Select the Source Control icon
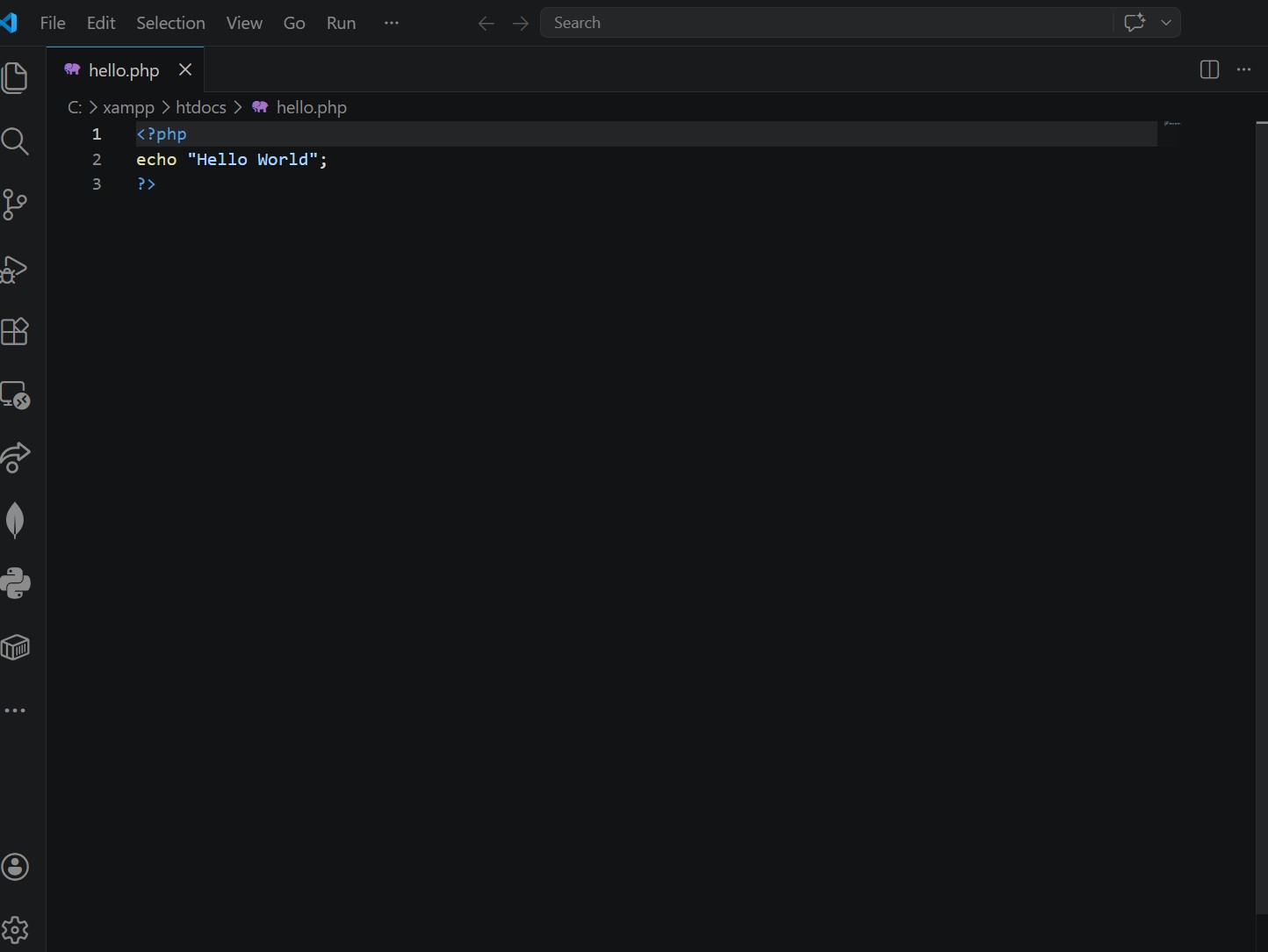The height and width of the screenshot is (952, 1268). 16,204
